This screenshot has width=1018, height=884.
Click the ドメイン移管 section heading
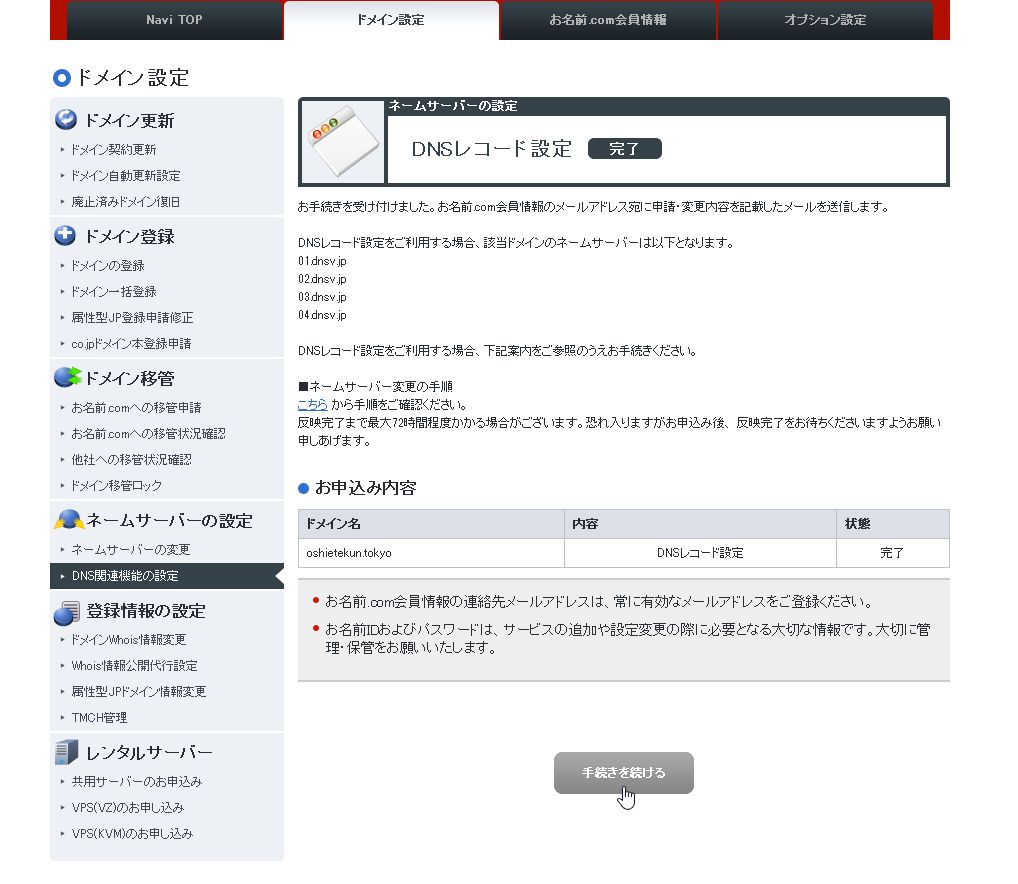[x=129, y=378]
